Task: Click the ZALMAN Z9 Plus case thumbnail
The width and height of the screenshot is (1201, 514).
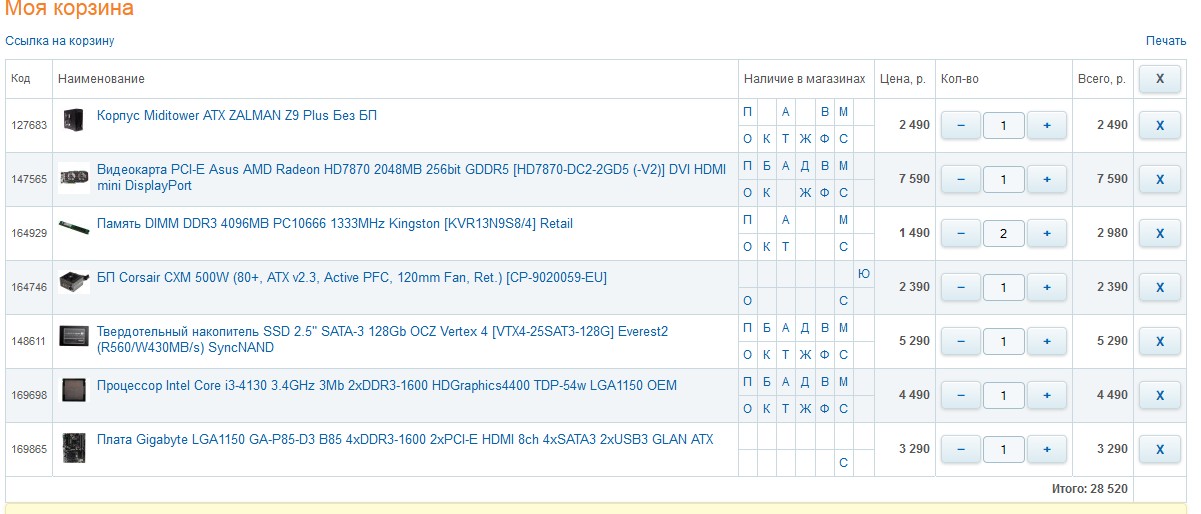Action: pos(72,121)
